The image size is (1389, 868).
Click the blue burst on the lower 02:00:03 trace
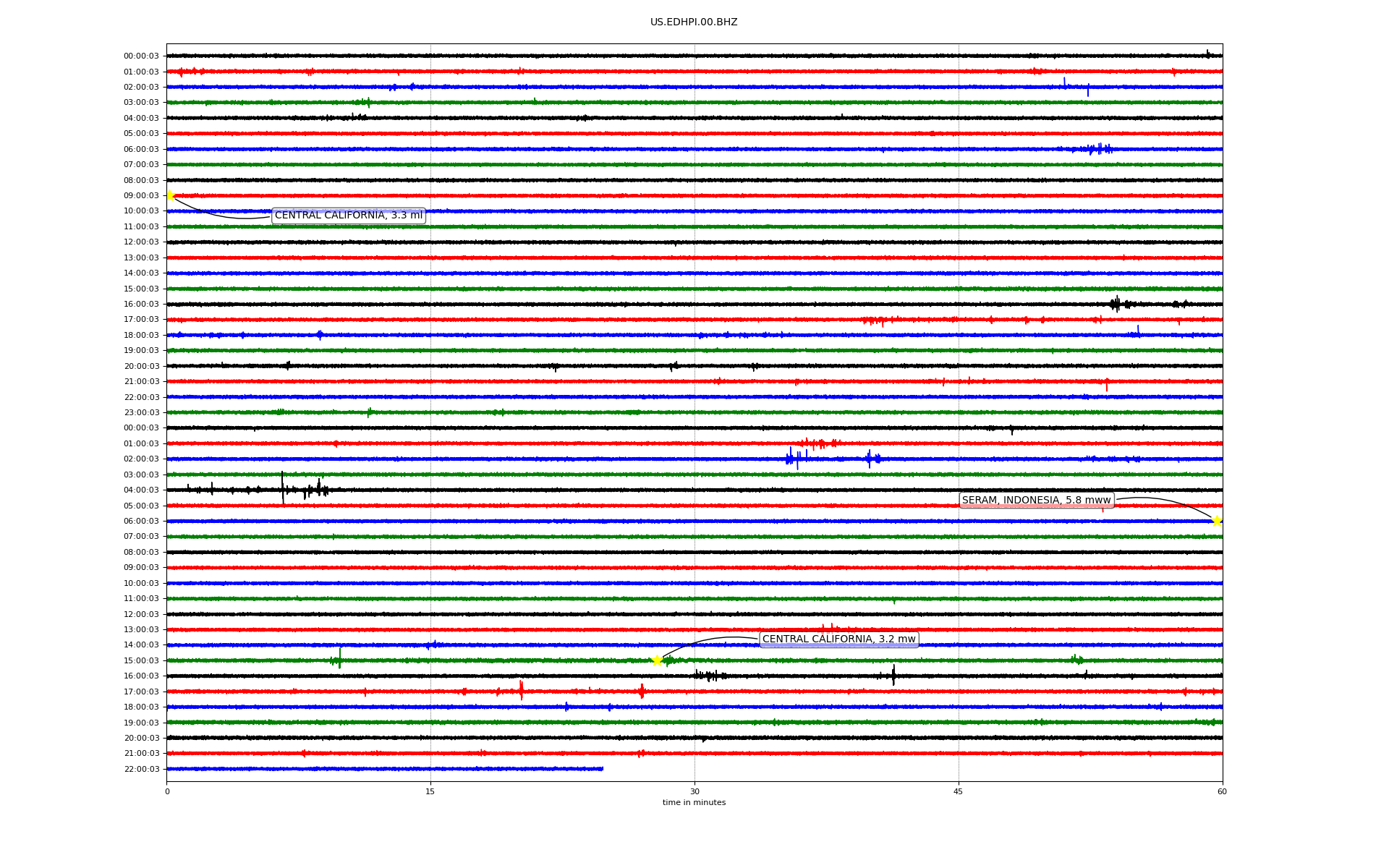tap(792, 459)
